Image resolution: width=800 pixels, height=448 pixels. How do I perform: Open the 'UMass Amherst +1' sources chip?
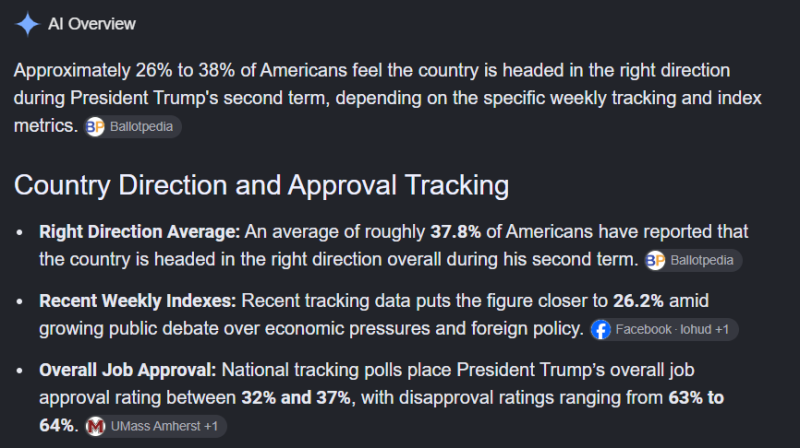coord(155,426)
